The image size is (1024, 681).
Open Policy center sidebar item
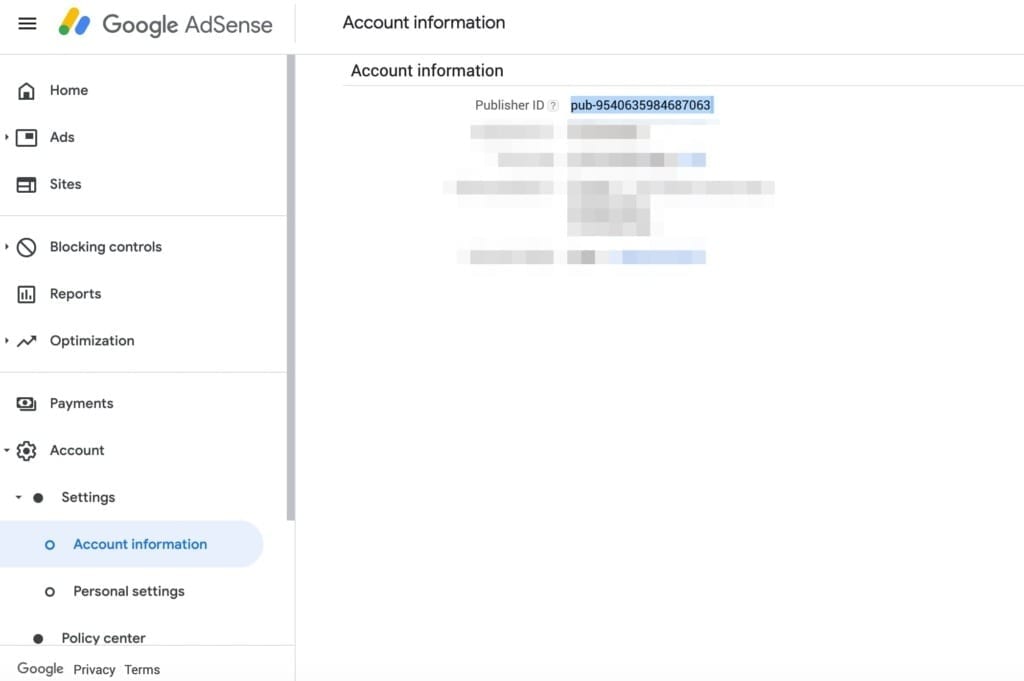(103, 638)
